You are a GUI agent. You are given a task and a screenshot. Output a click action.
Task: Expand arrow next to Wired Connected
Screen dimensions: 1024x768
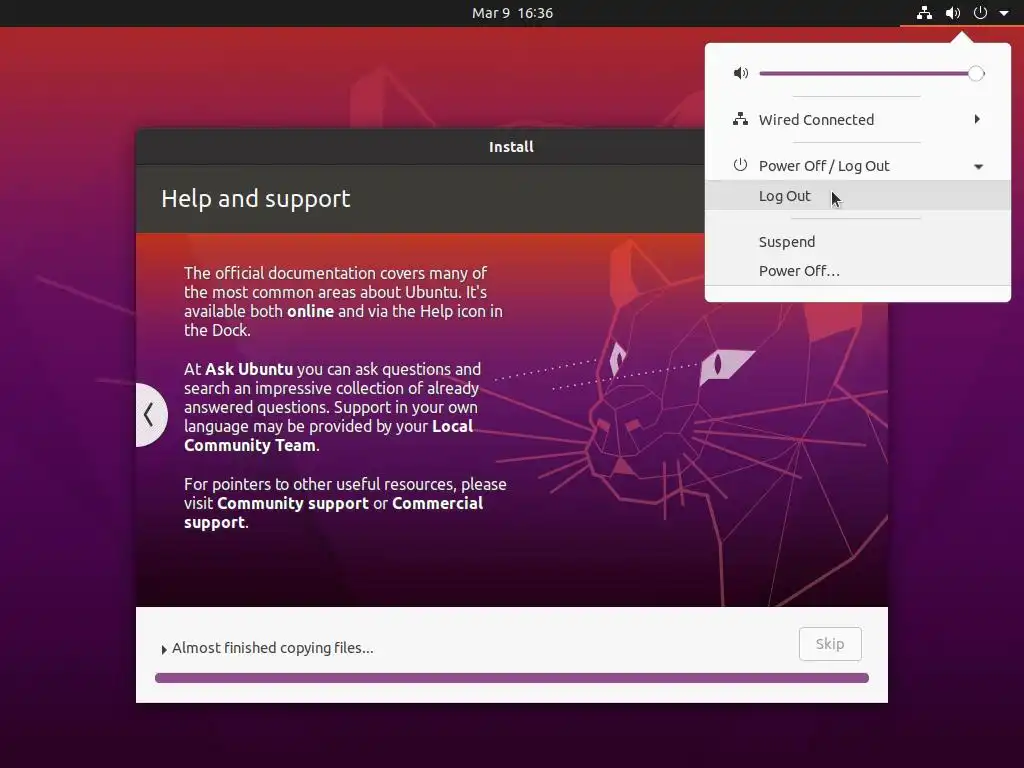(977, 120)
